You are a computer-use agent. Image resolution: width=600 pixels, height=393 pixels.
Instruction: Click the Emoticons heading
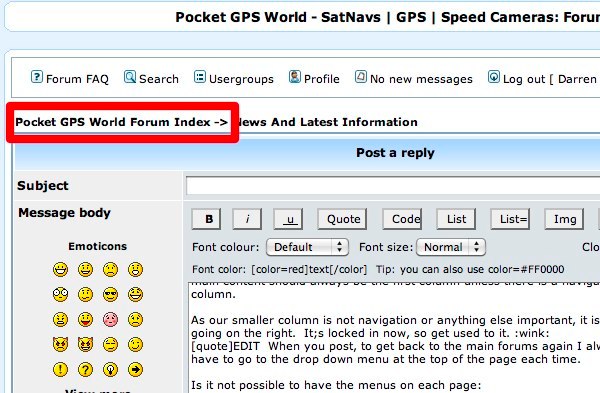pyautogui.click(x=98, y=246)
